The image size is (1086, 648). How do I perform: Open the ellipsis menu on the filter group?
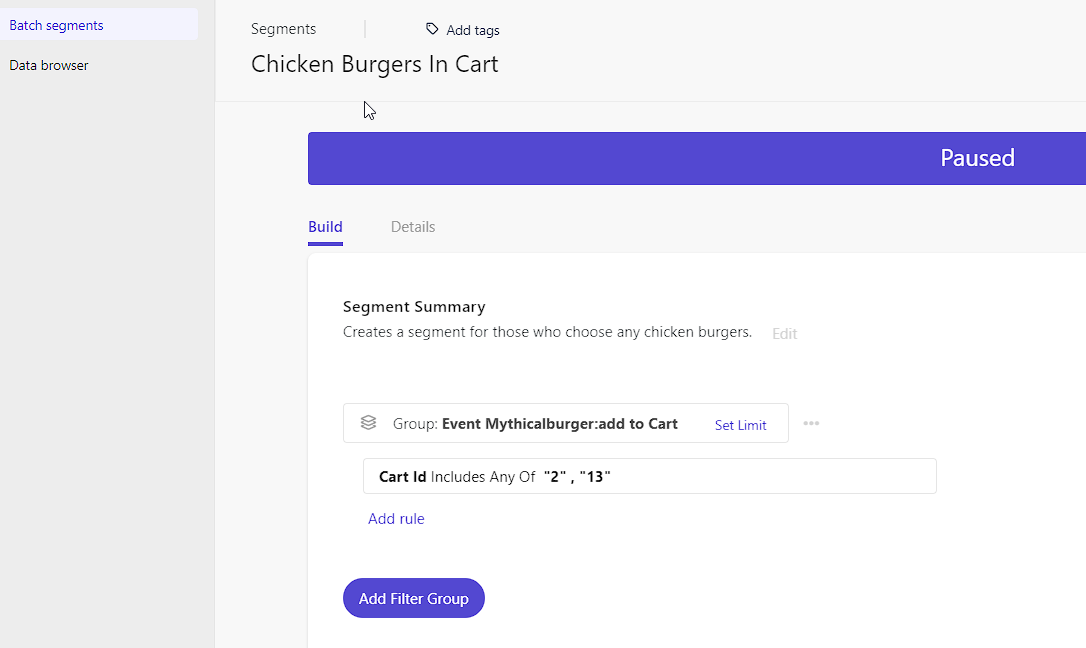(811, 423)
